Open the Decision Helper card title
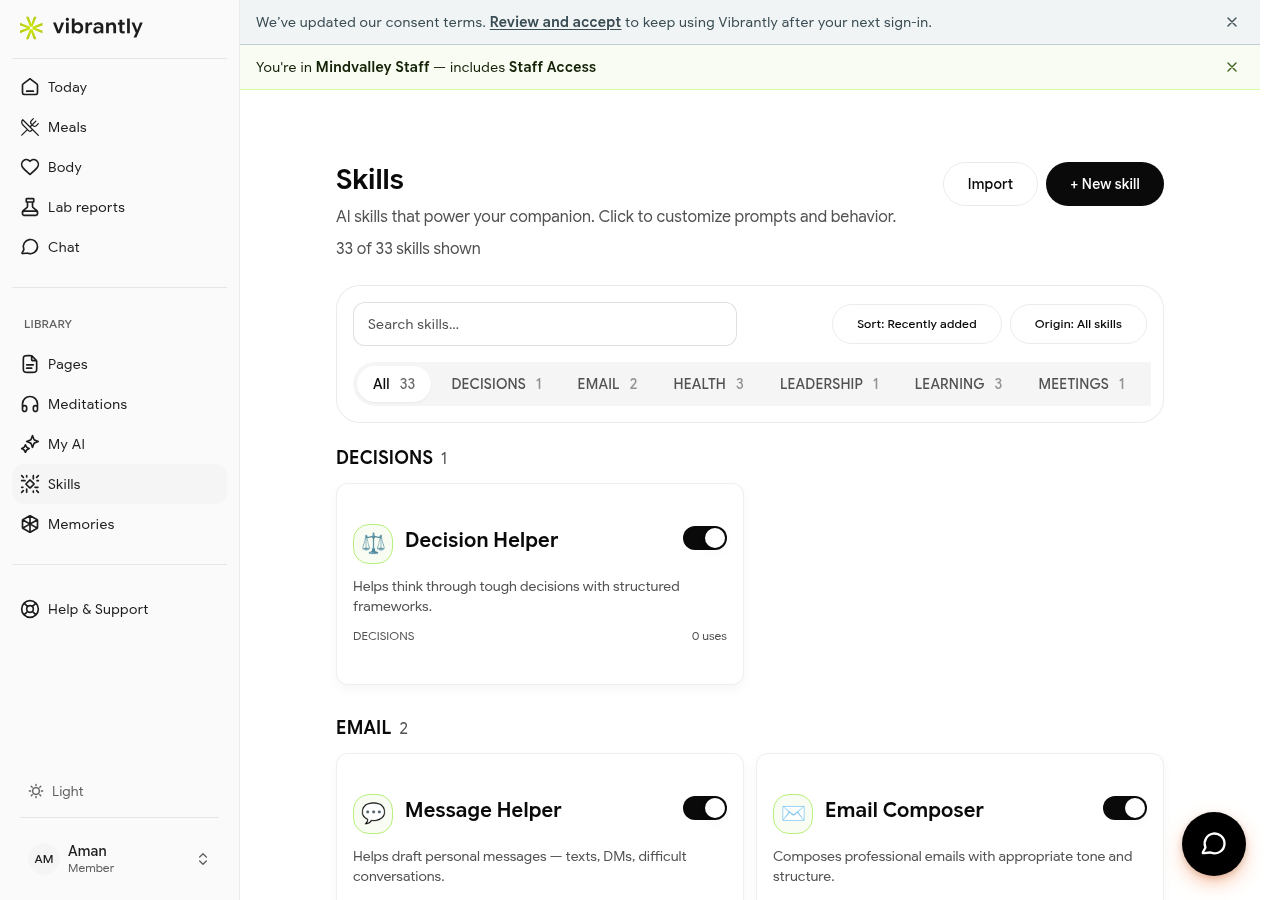The width and height of the screenshot is (1280, 900). (481, 540)
